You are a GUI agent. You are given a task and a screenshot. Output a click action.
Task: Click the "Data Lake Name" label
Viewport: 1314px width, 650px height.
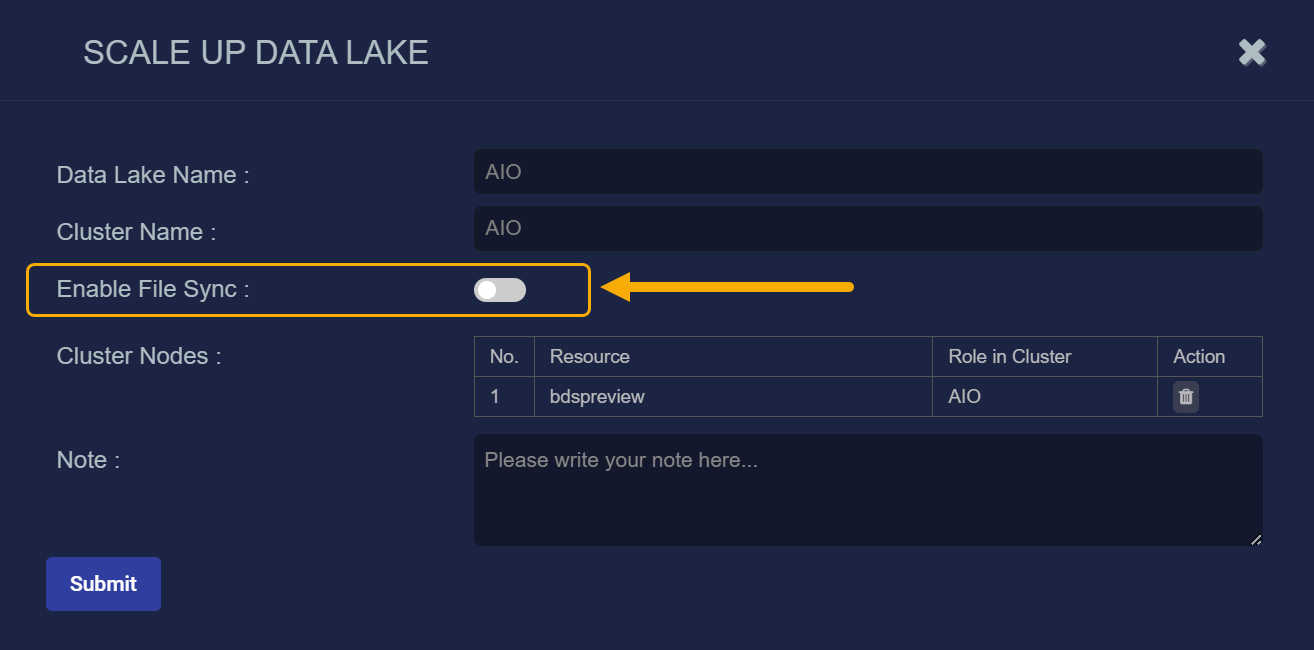click(153, 175)
